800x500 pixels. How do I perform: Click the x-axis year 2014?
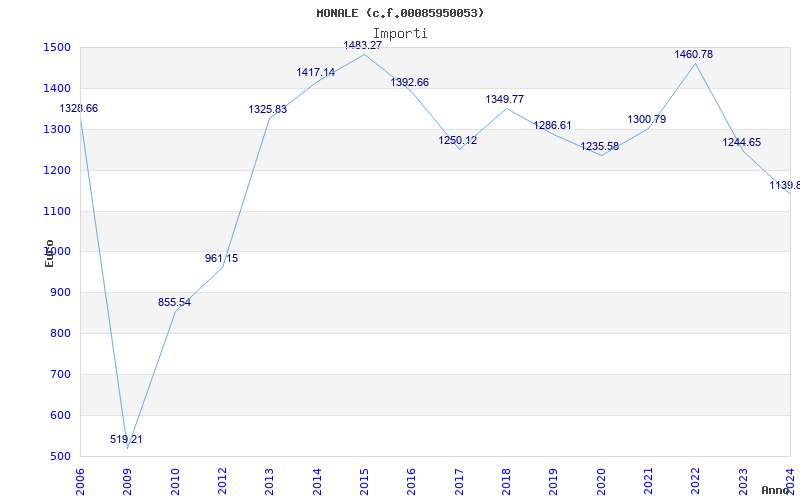pos(317,482)
